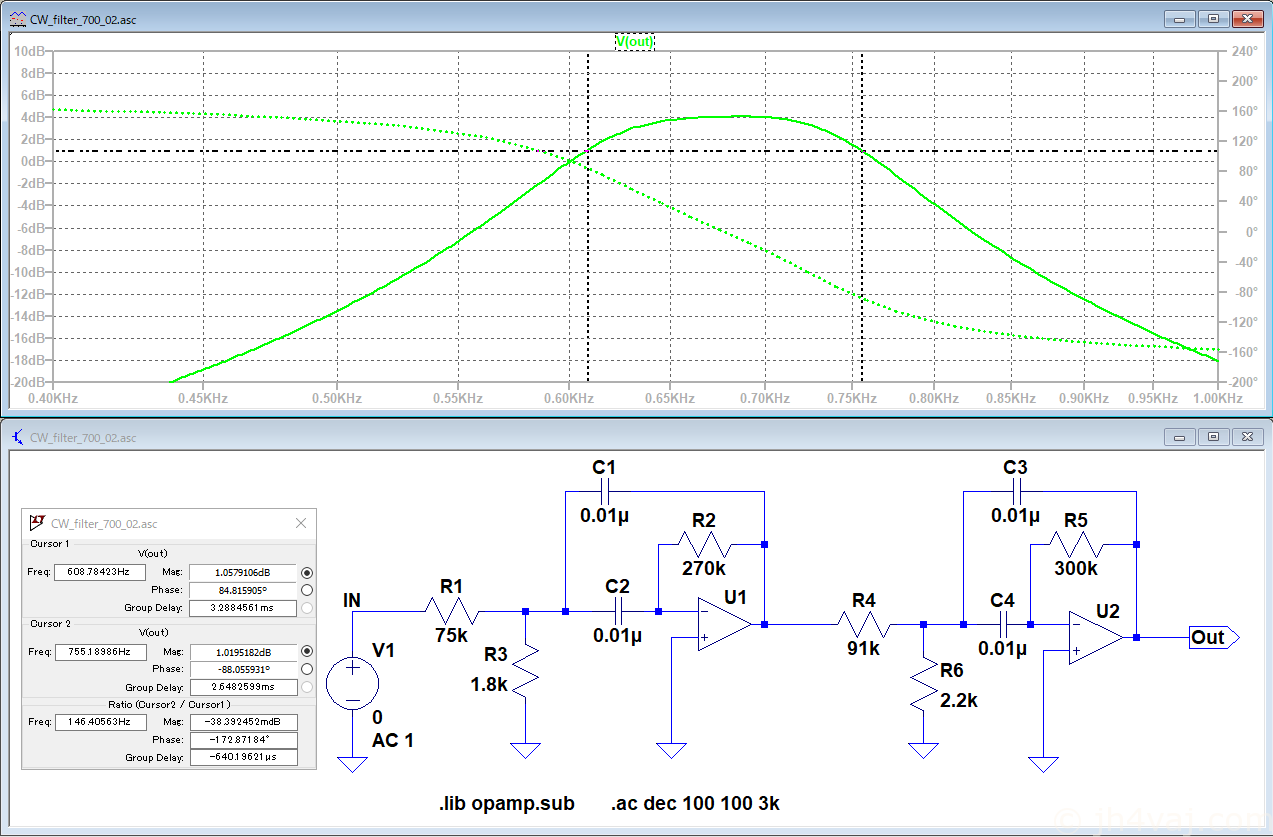Viewport: 1273px width, 837px height.
Task: Click the -200° phase axis label
Action: tap(1245, 382)
